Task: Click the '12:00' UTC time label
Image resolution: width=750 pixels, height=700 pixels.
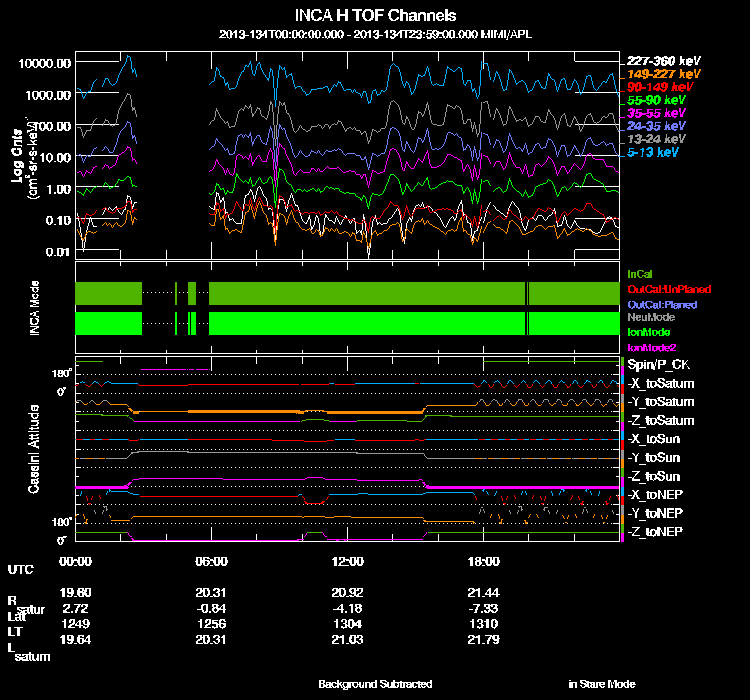Action: [x=347, y=561]
